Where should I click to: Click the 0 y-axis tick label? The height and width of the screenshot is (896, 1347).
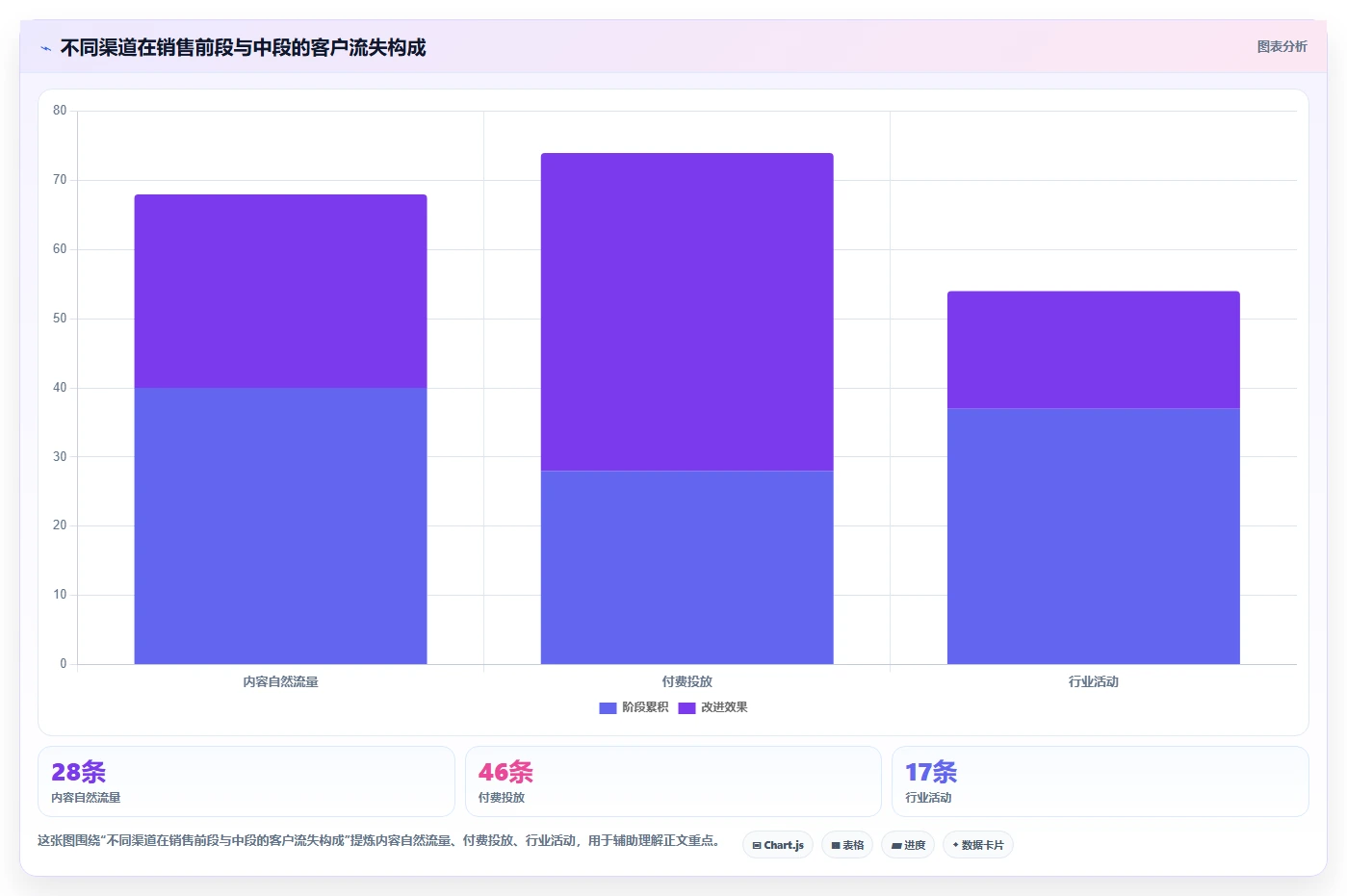click(x=64, y=664)
